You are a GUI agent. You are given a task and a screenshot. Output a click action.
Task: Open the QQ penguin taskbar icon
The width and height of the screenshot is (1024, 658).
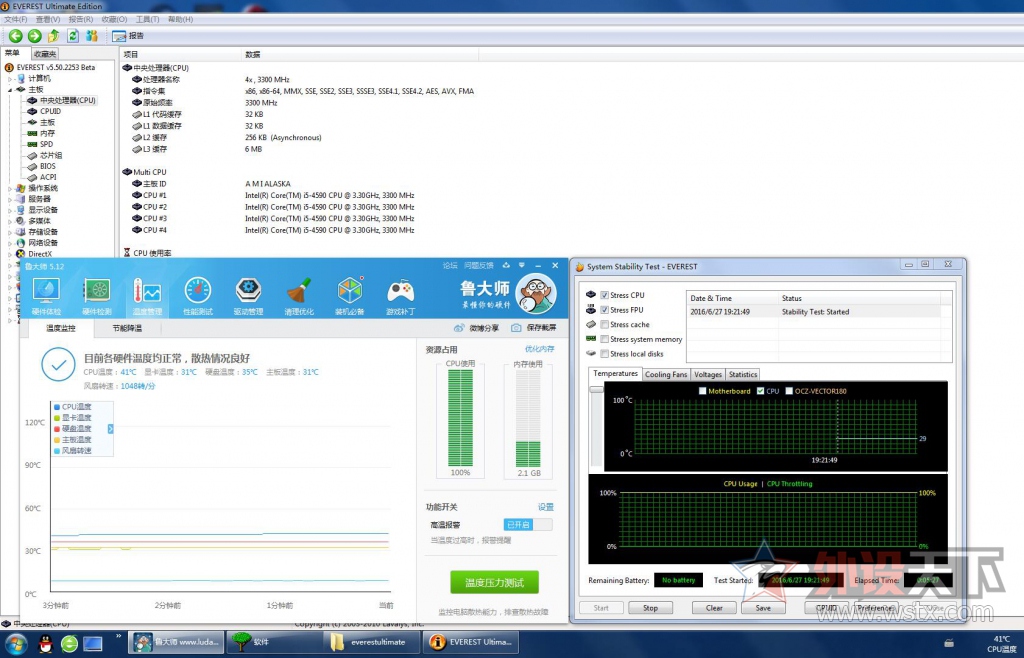45,644
